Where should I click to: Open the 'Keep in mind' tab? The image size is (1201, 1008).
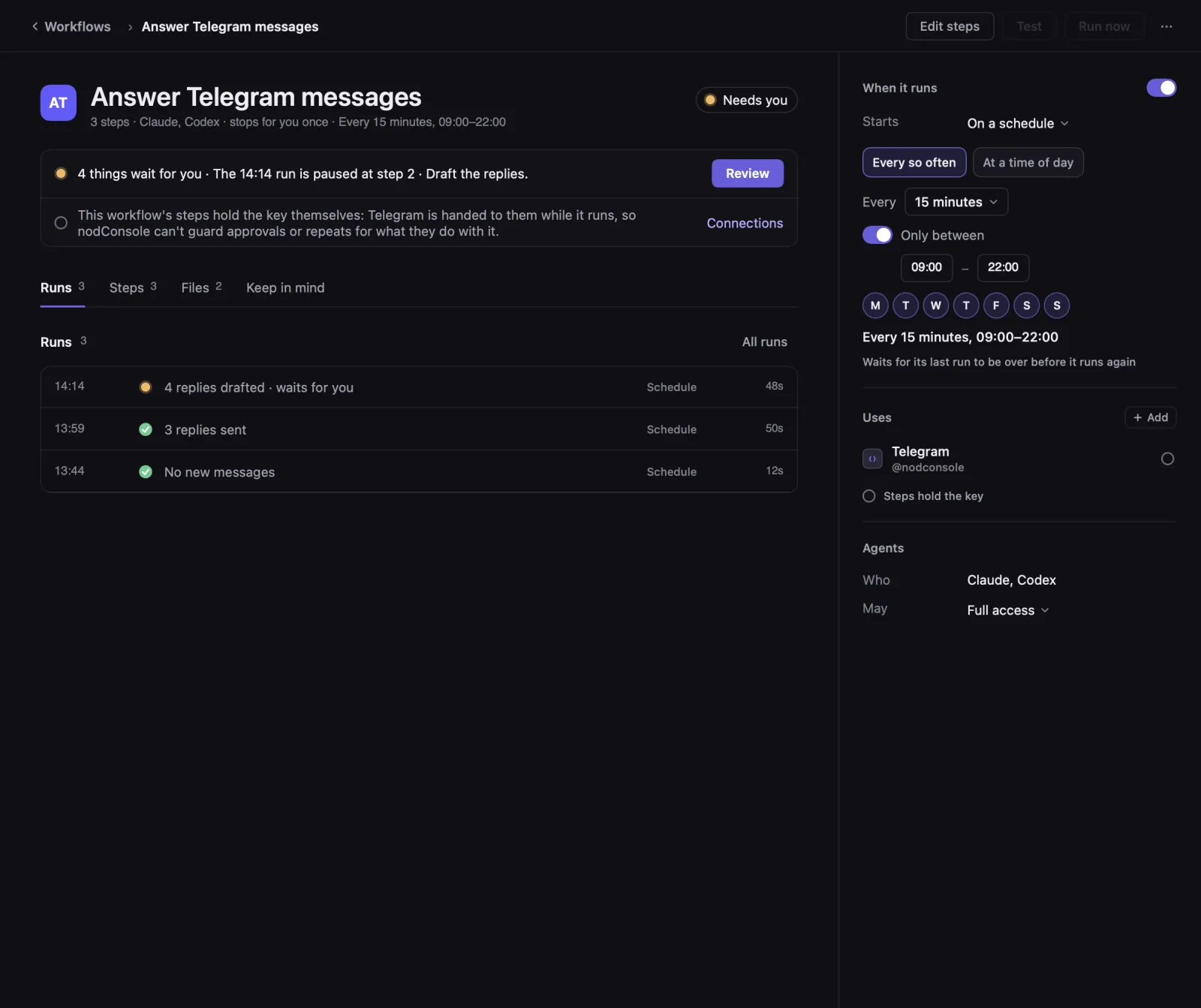285,287
